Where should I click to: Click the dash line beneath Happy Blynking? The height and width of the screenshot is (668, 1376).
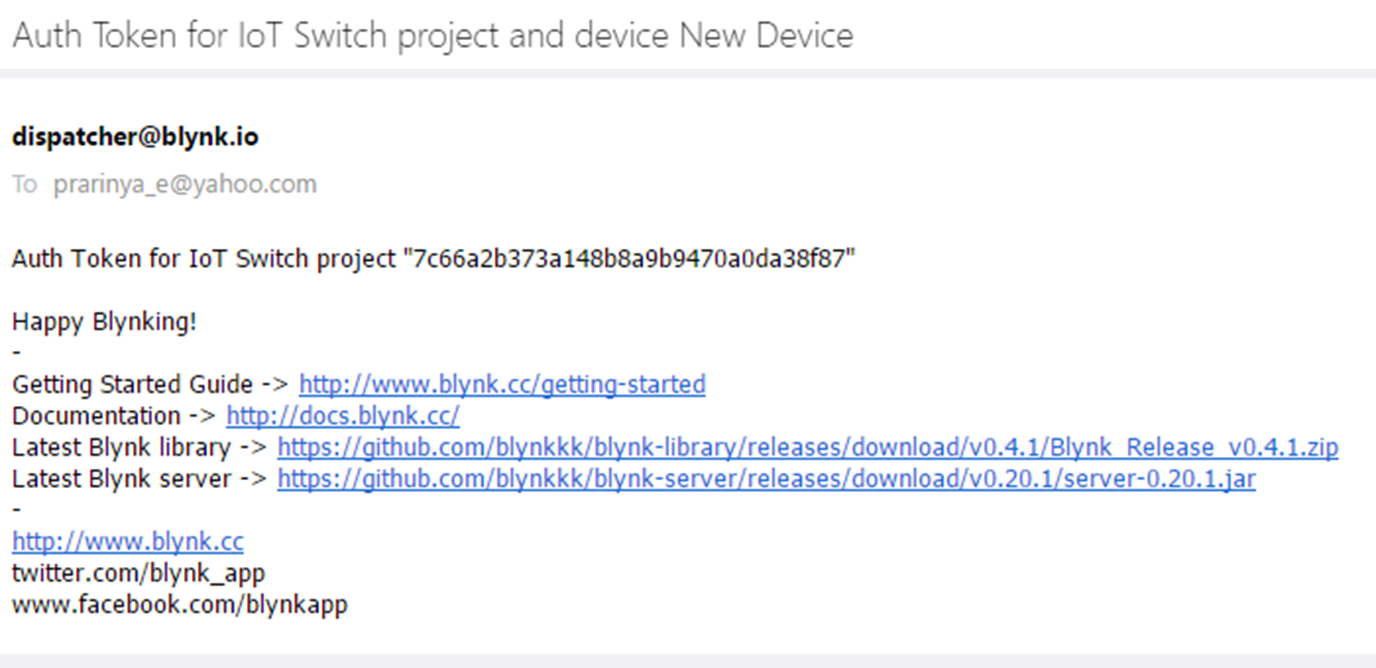click(16, 353)
